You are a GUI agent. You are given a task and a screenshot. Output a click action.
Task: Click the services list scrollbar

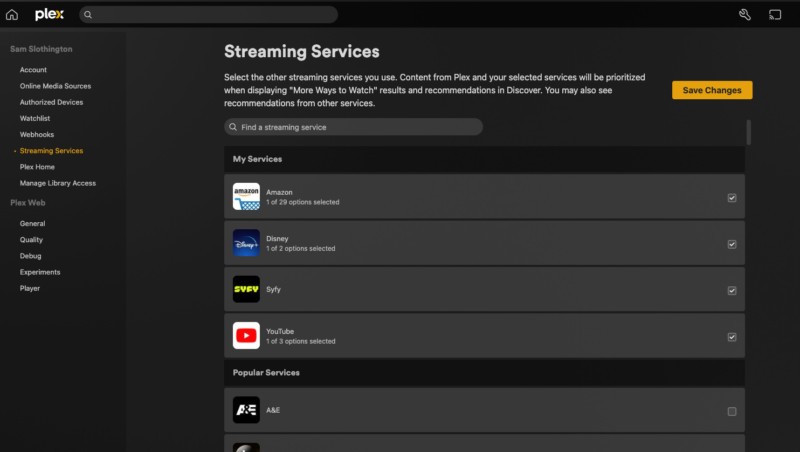pos(748,133)
